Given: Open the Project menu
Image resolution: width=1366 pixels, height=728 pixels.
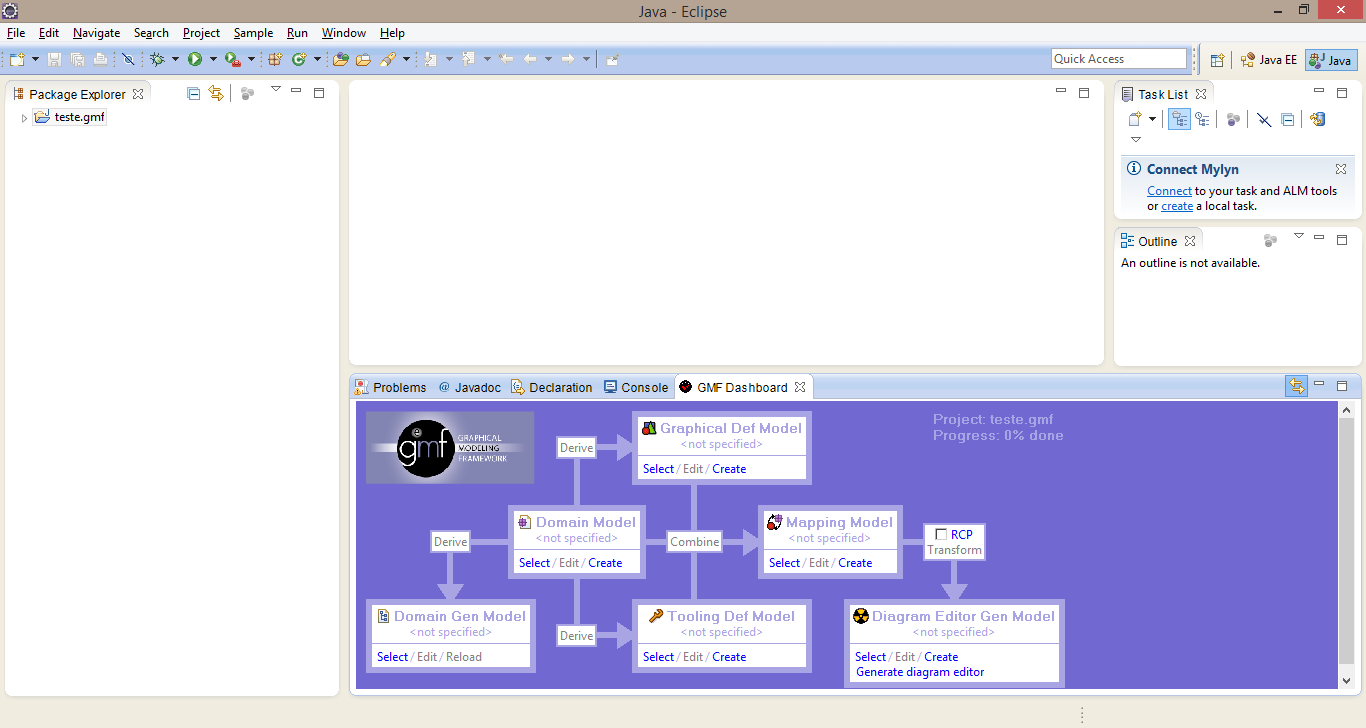Looking at the screenshot, I should pos(201,33).
